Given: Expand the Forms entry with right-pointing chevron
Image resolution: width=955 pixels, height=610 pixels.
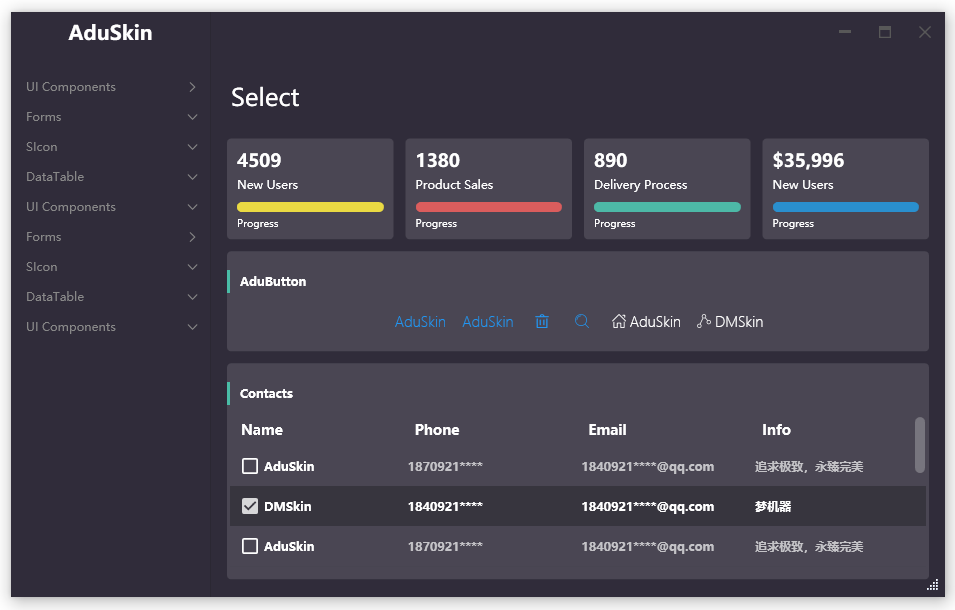Looking at the screenshot, I should [x=192, y=237].
